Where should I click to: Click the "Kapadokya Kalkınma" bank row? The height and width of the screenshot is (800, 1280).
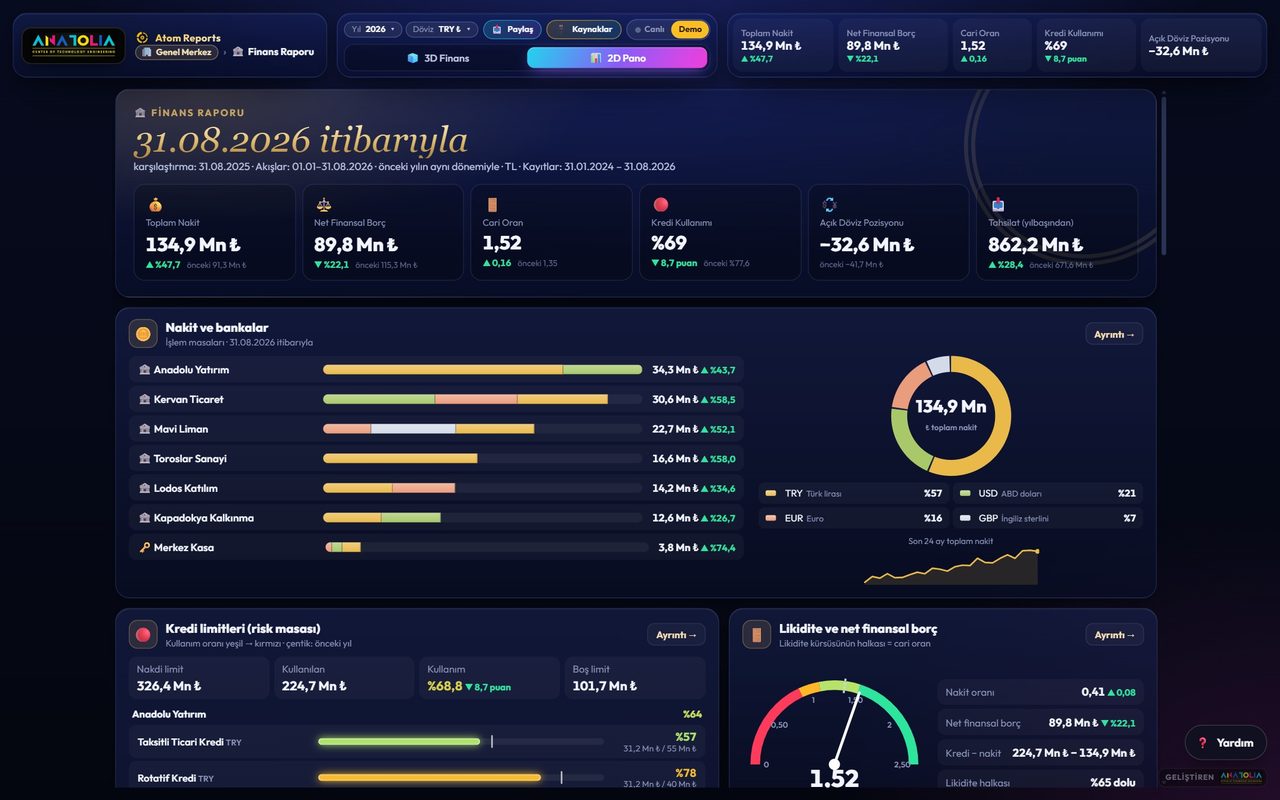(x=436, y=518)
